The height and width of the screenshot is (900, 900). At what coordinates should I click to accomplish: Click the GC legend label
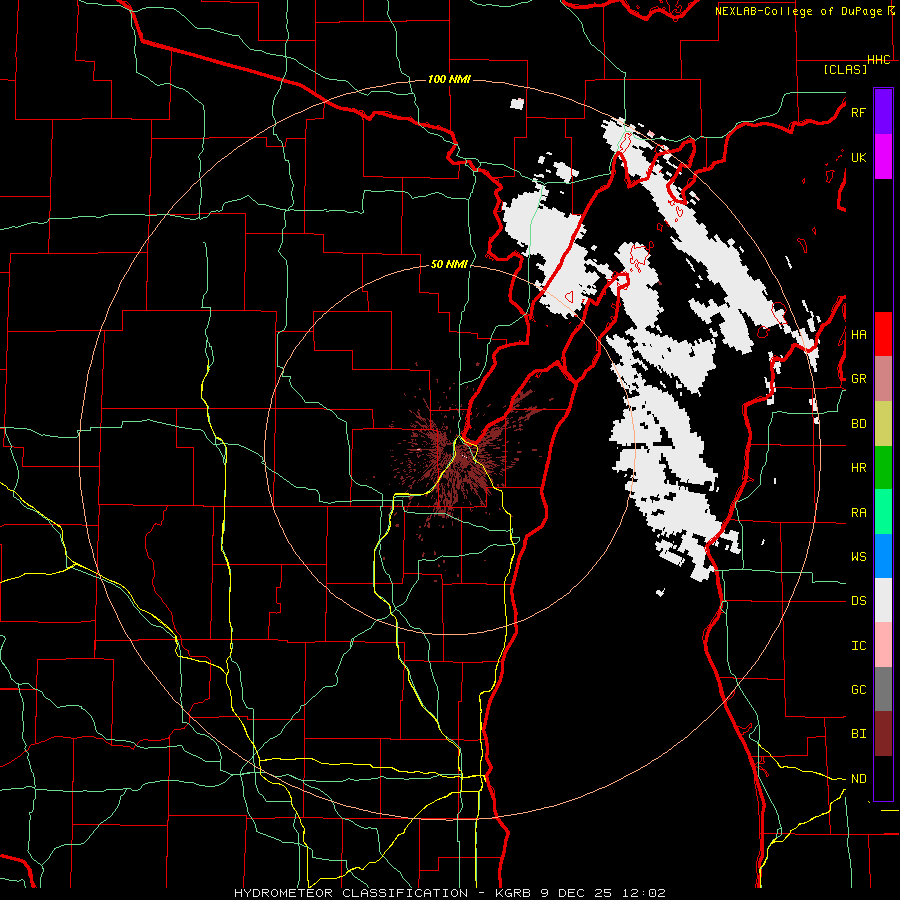(858, 690)
